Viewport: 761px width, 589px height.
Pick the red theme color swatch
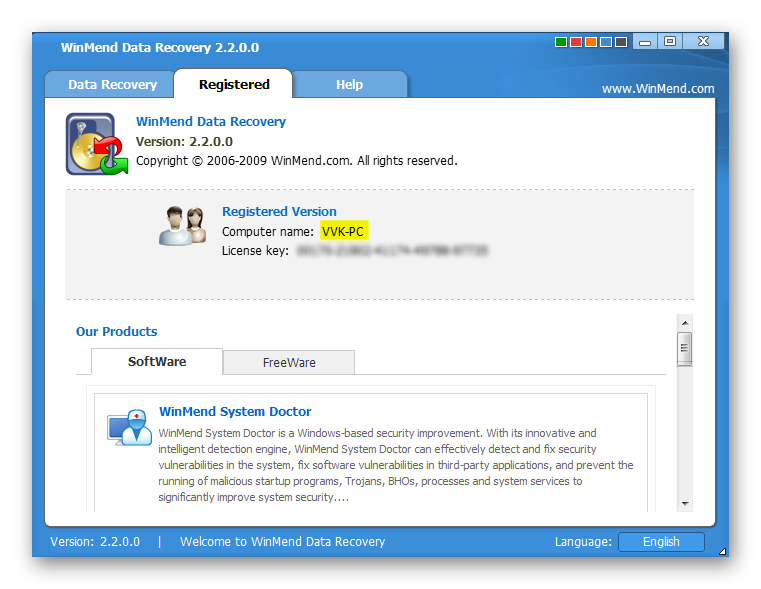(x=576, y=42)
